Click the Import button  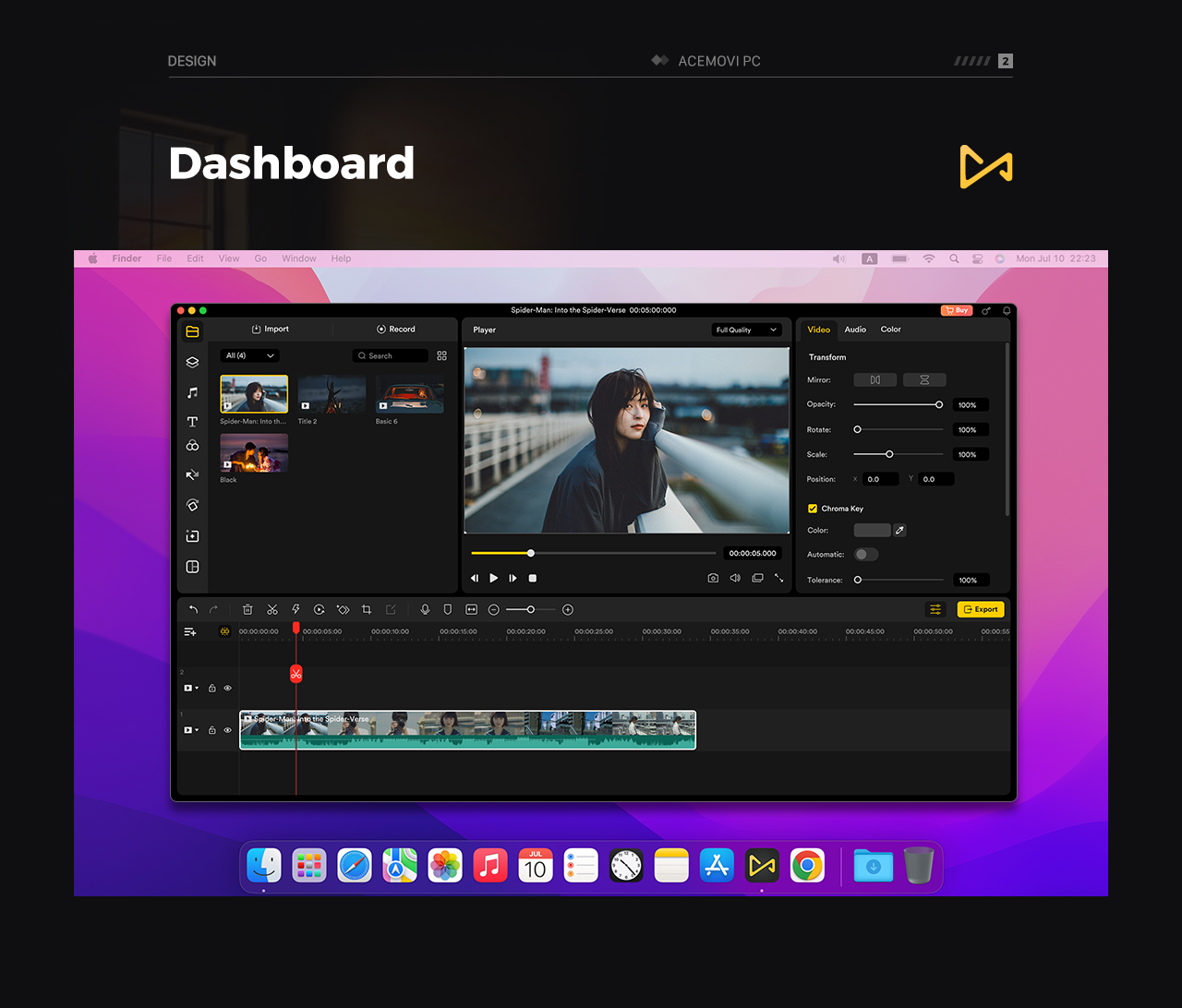271,330
